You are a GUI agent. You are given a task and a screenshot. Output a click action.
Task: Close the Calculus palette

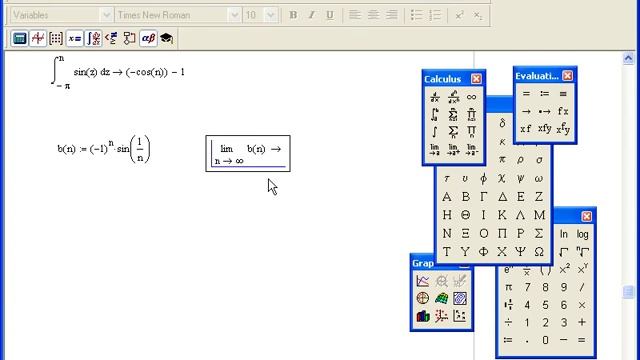coord(476,79)
